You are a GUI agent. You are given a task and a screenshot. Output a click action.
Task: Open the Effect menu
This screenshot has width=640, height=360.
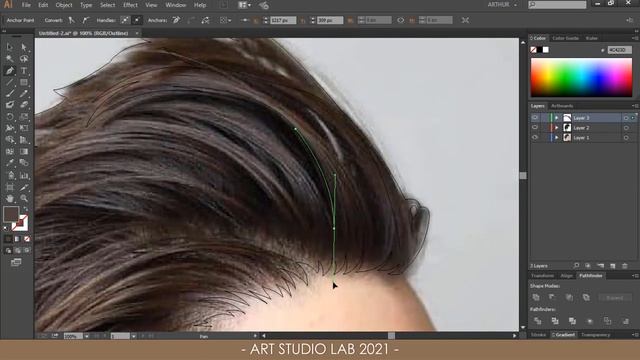click(x=130, y=5)
